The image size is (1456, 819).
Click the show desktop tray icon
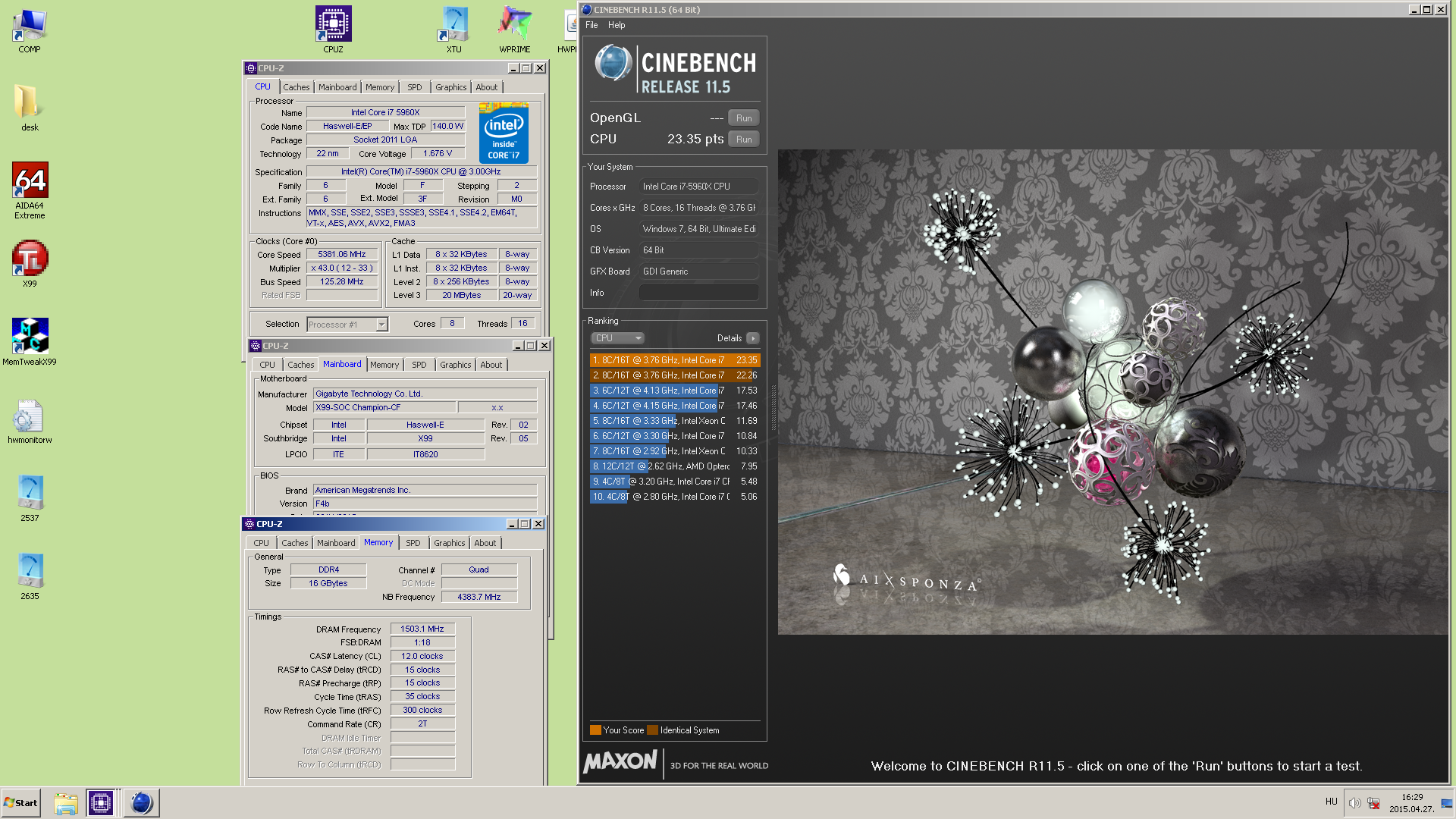pos(1446,803)
